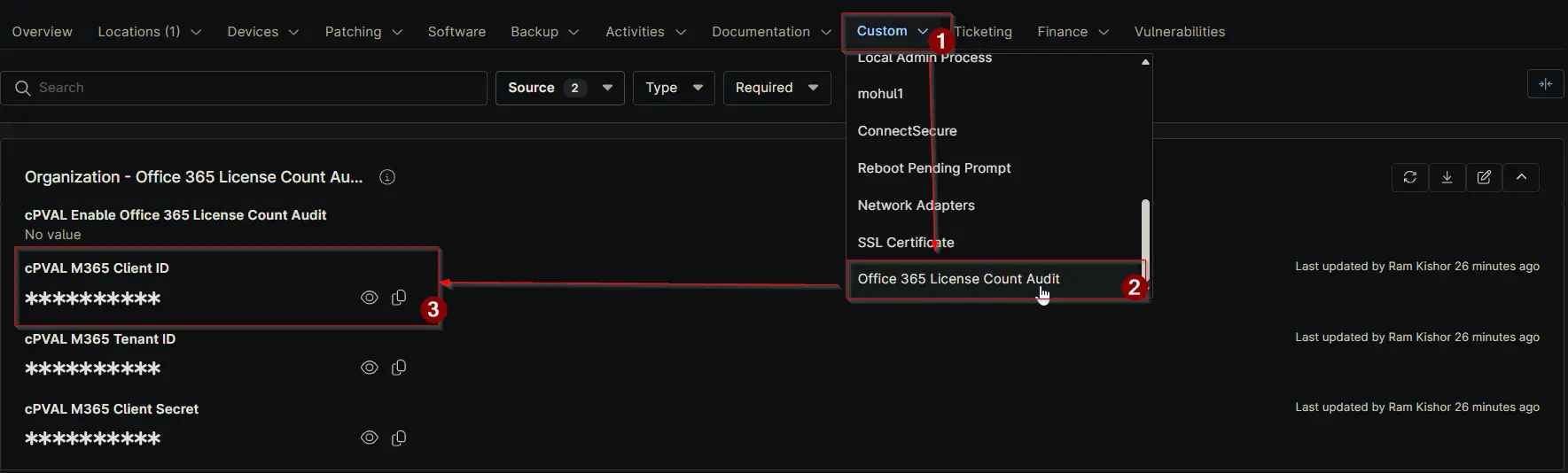Select Office 365 License Count Audit menu entry
This screenshot has height=473, width=1568.
point(958,279)
